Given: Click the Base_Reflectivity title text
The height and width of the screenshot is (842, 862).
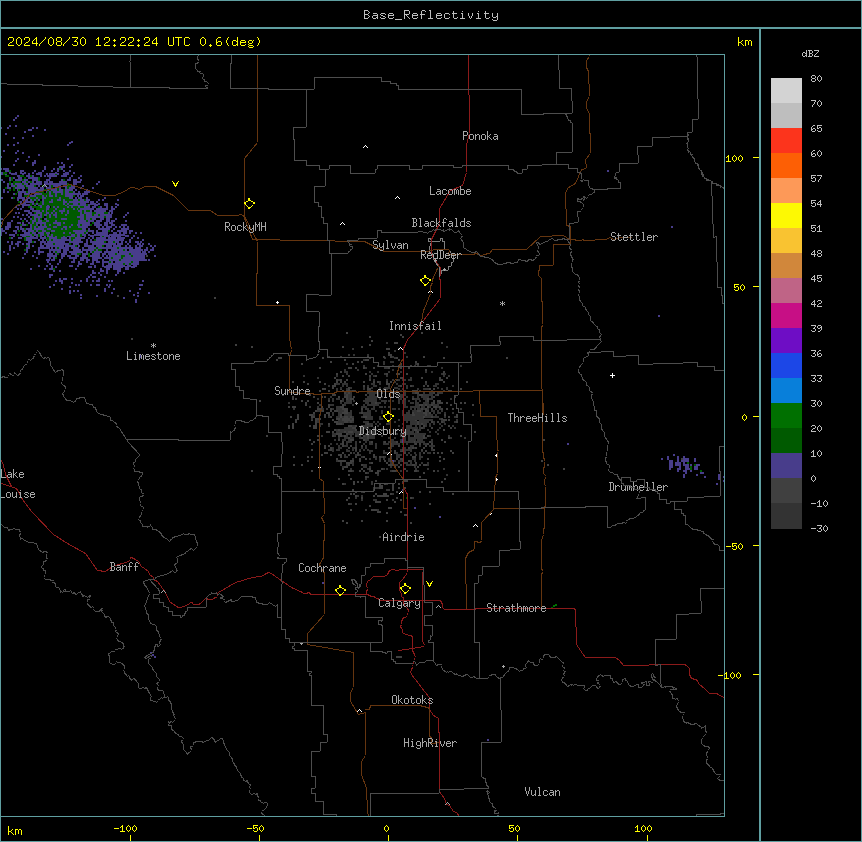Looking at the screenshot, I should click(431, 15).
